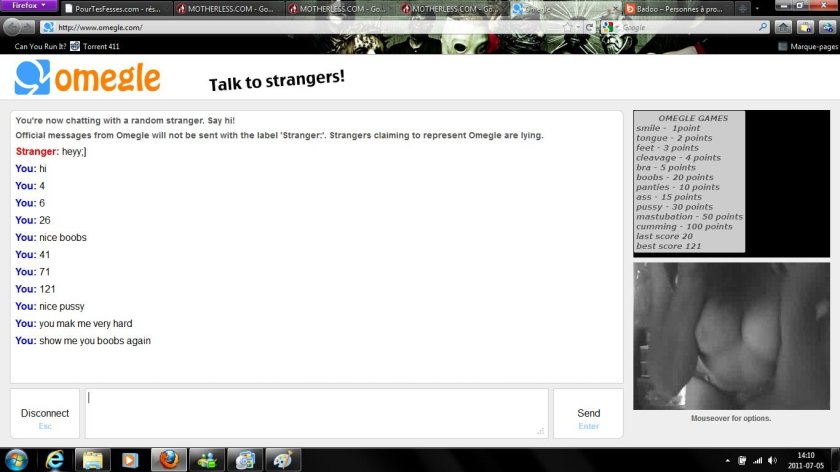Click the Home button in Firefox toolbar
Image resolution: width=840 pixels, height=472 pixels.
[783, 27]
